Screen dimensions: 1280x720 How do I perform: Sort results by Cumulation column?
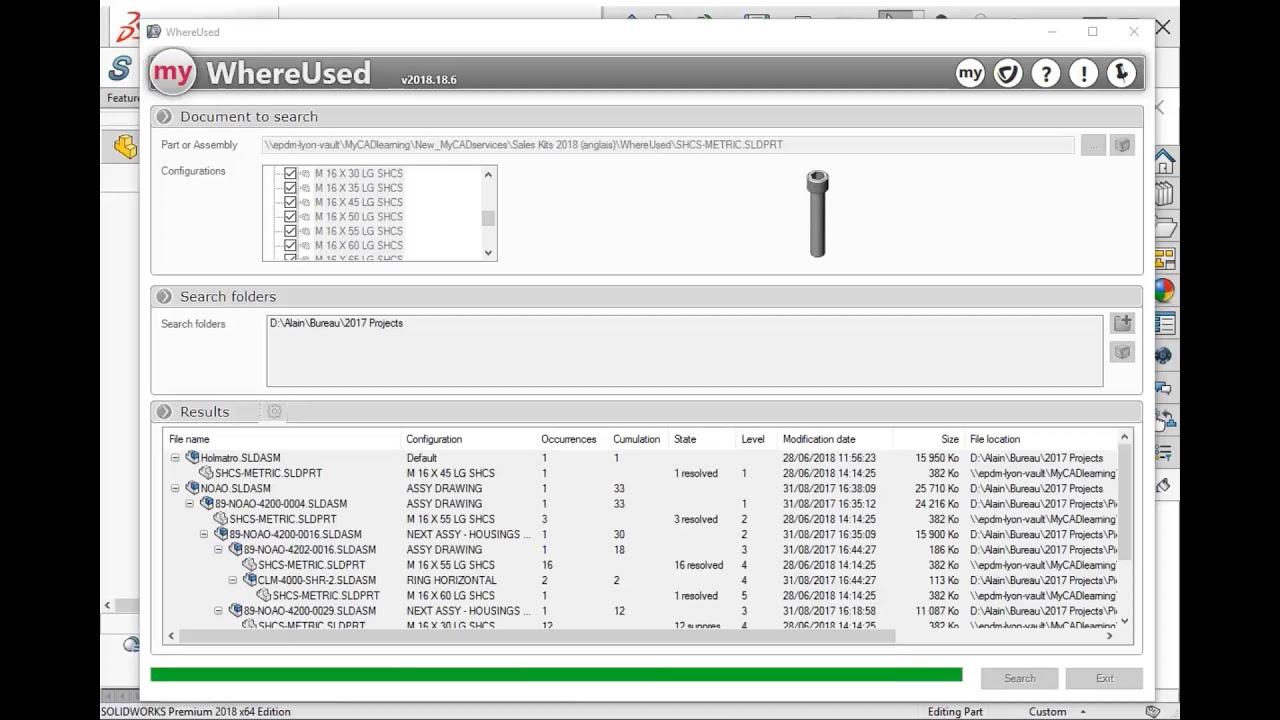click(637, 439)
